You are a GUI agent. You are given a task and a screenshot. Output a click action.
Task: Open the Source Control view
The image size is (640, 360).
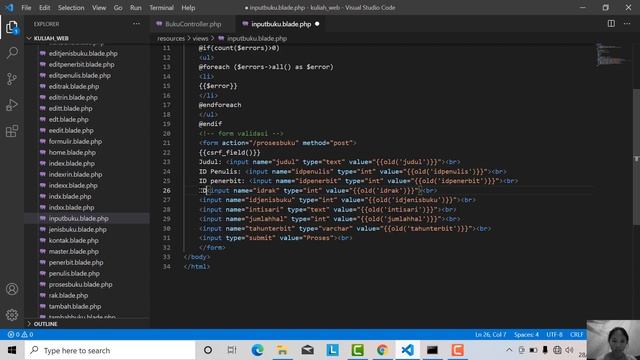point(12,79)
